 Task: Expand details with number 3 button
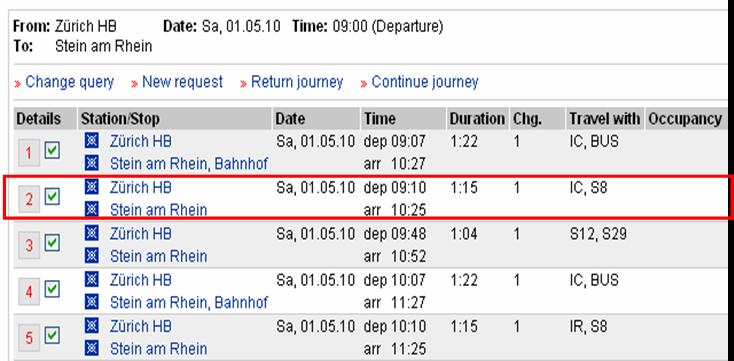[x=29, y=245]
